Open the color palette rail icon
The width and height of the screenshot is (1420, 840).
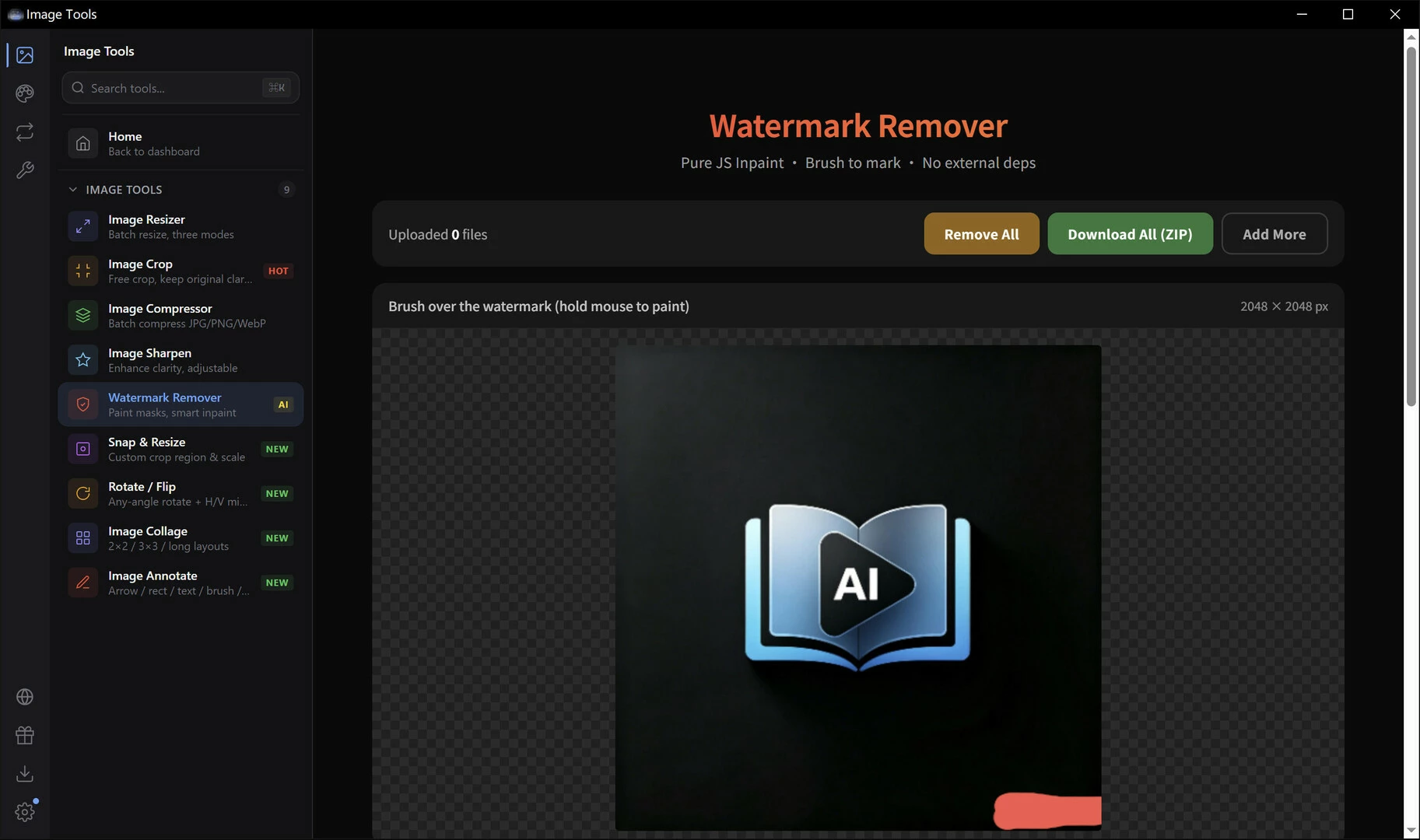[25, 93]
